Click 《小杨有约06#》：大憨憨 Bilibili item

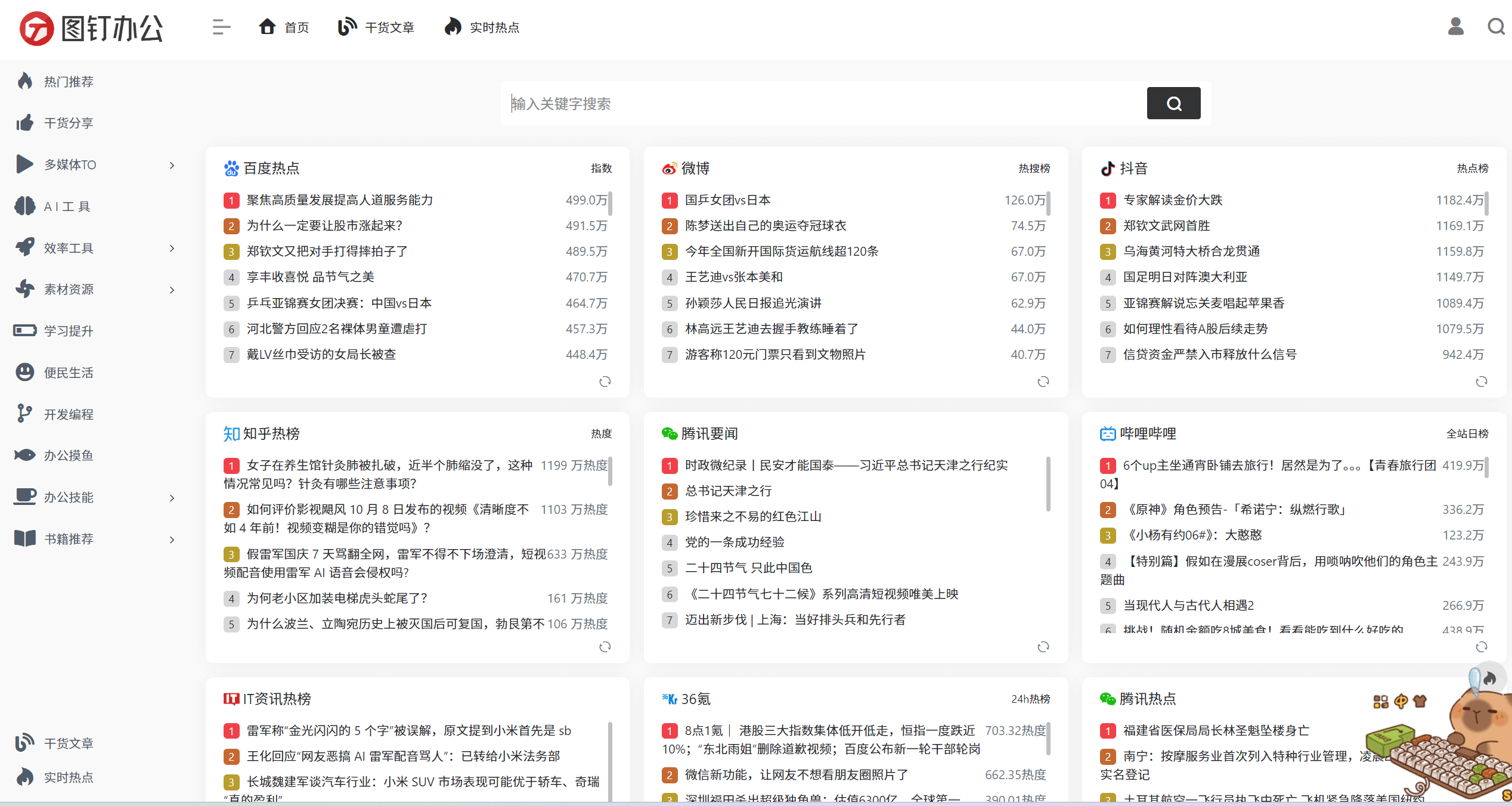click(x=1193, y=535)
